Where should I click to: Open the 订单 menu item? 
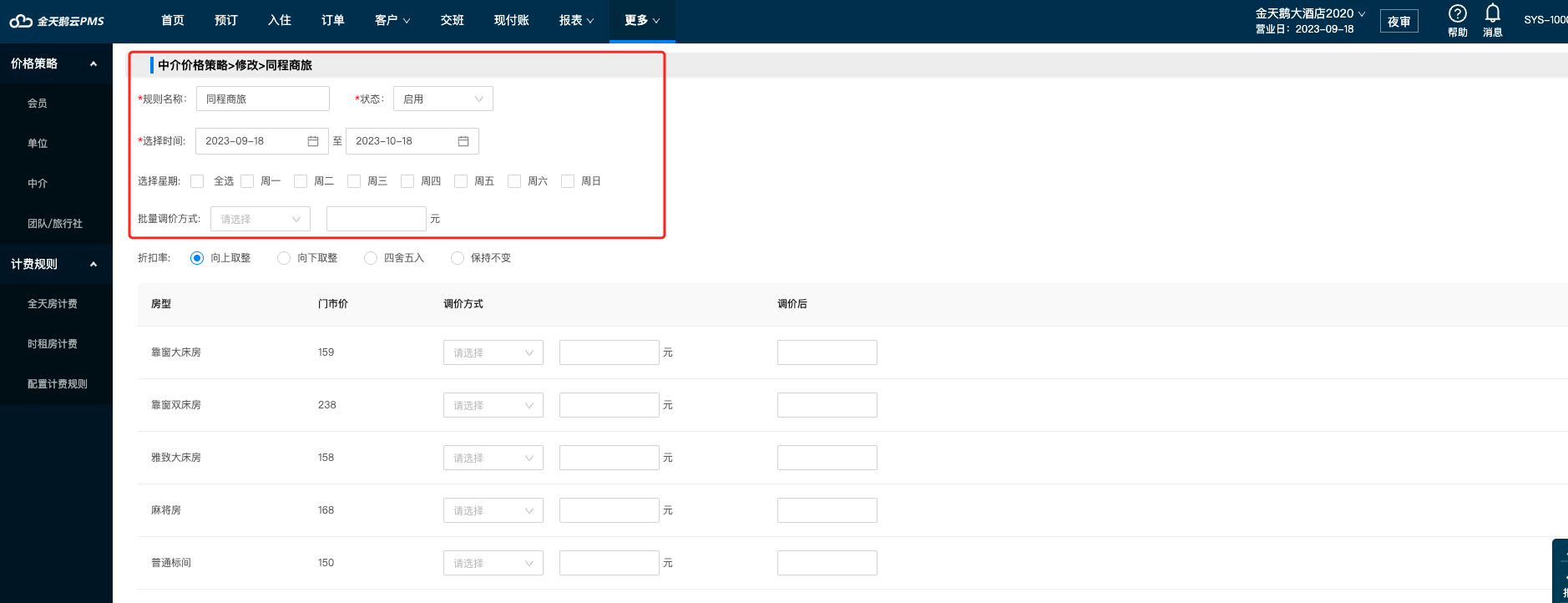[333, 20]
